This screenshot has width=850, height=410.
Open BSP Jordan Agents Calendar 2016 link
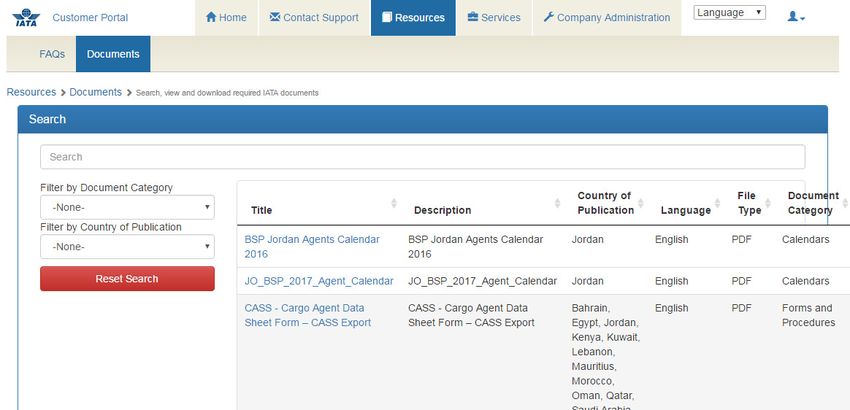[312, 247]
